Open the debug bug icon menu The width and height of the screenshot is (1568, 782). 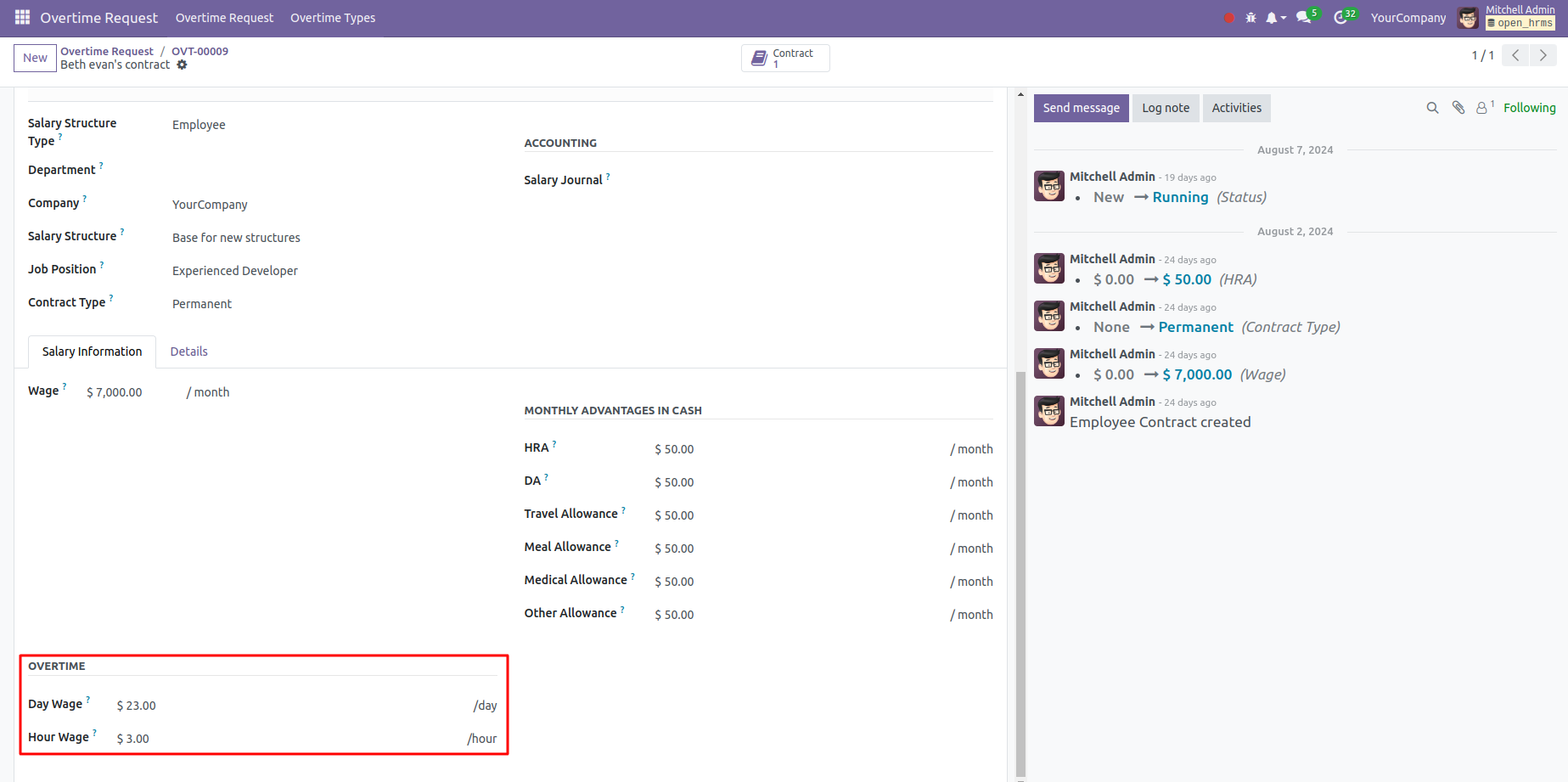pyautogui.click(x=1250, y=18)
